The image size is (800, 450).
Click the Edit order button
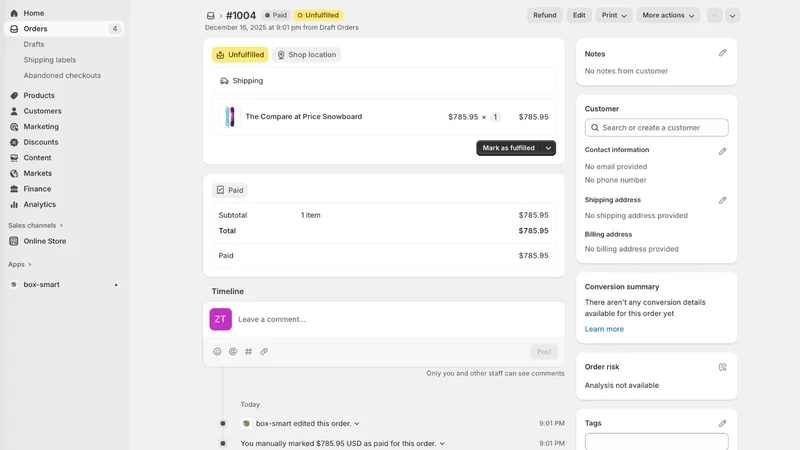[x=579, y=15]
